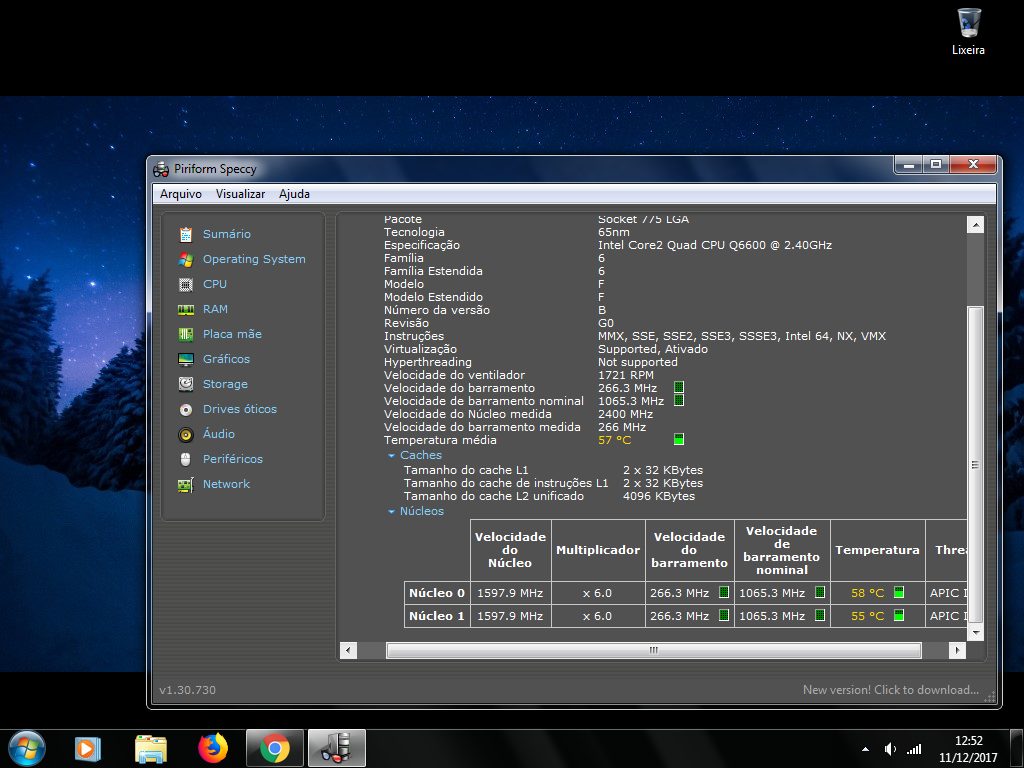The height and width of the screenshot is (768, 1024).
Task: Open the Arquivo menu
Action: [181, 194]
